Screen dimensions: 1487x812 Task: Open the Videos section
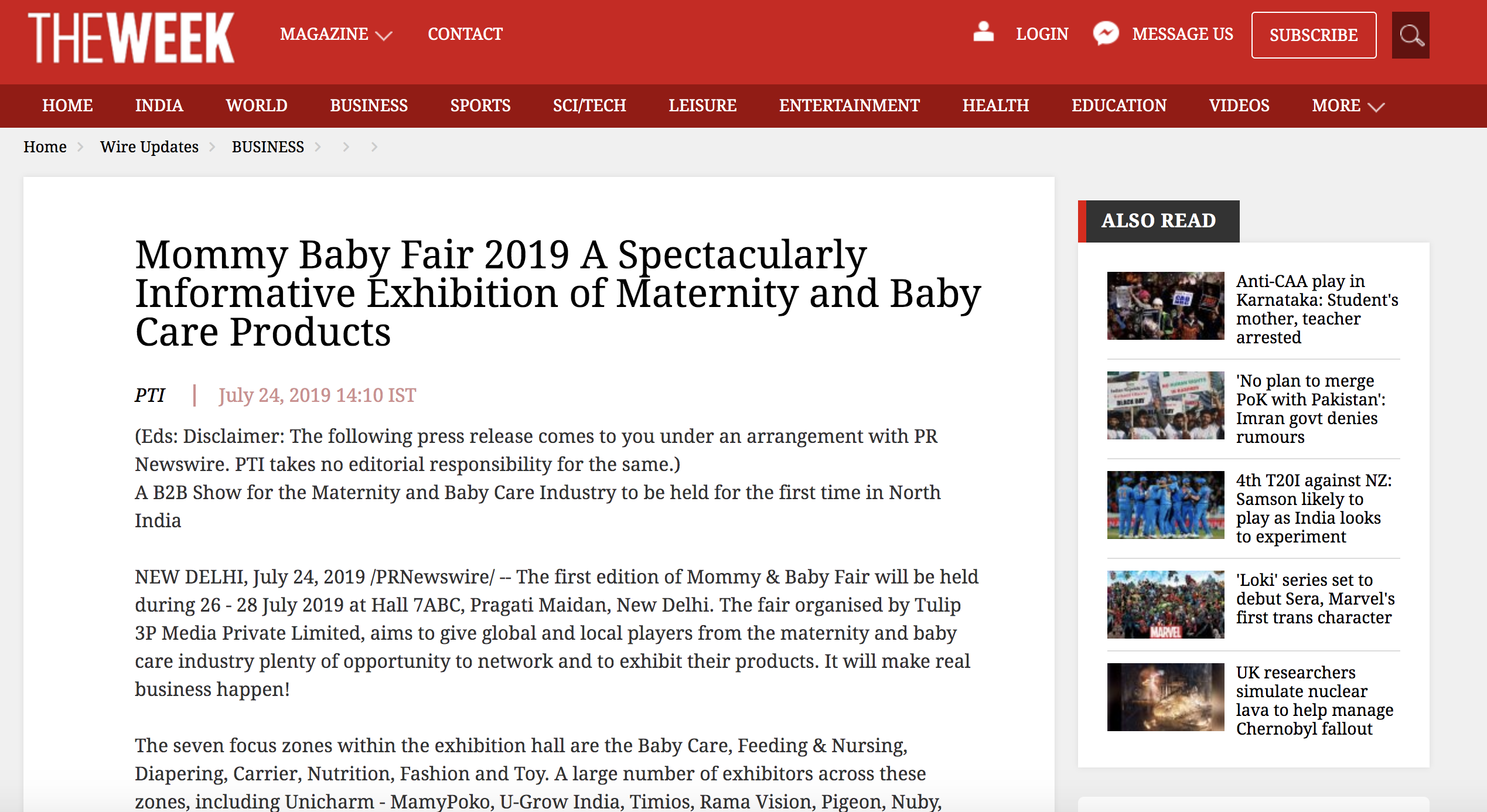coord(1239,105)
